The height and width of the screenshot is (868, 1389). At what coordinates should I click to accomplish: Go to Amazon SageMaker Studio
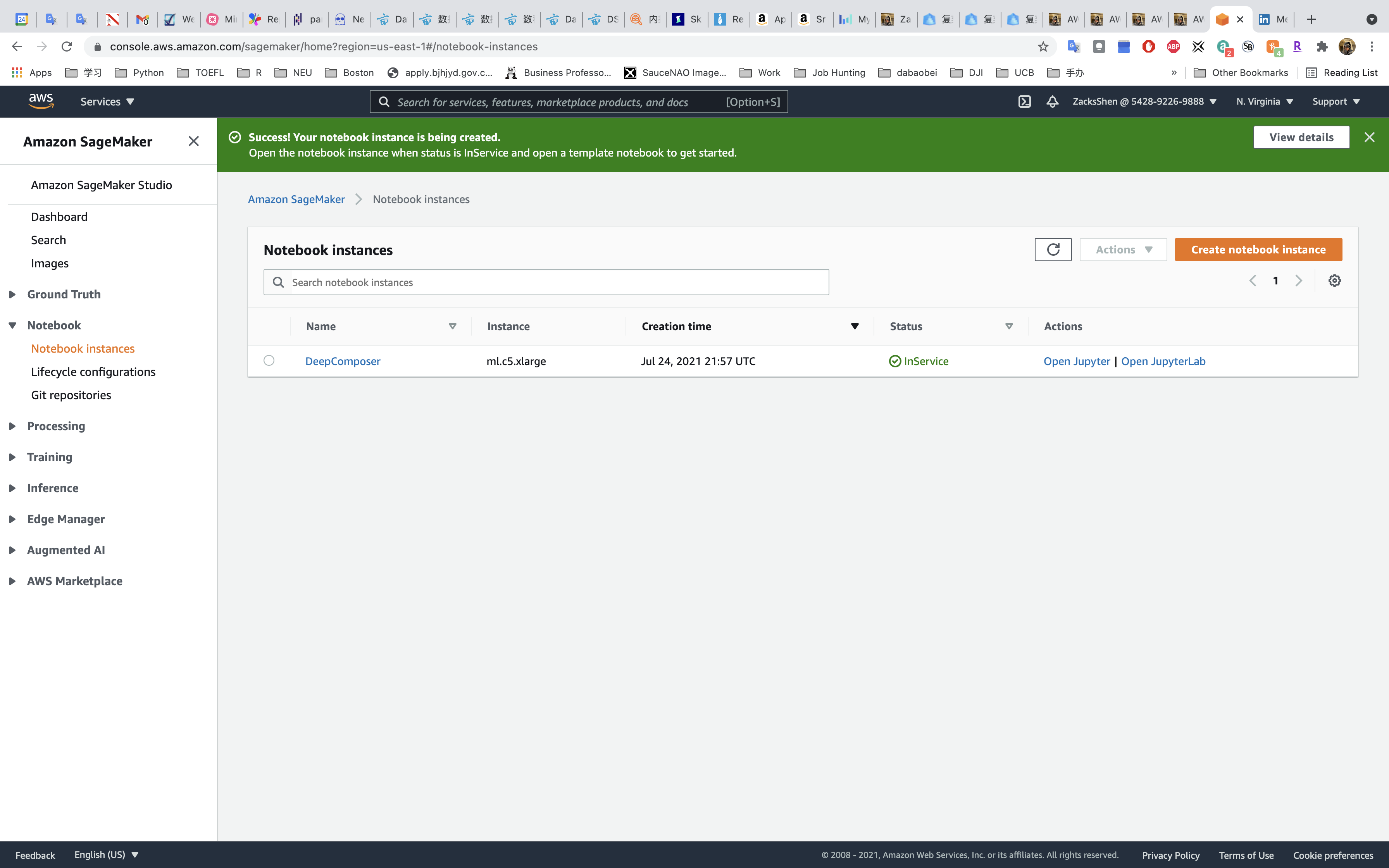point(102,185)
